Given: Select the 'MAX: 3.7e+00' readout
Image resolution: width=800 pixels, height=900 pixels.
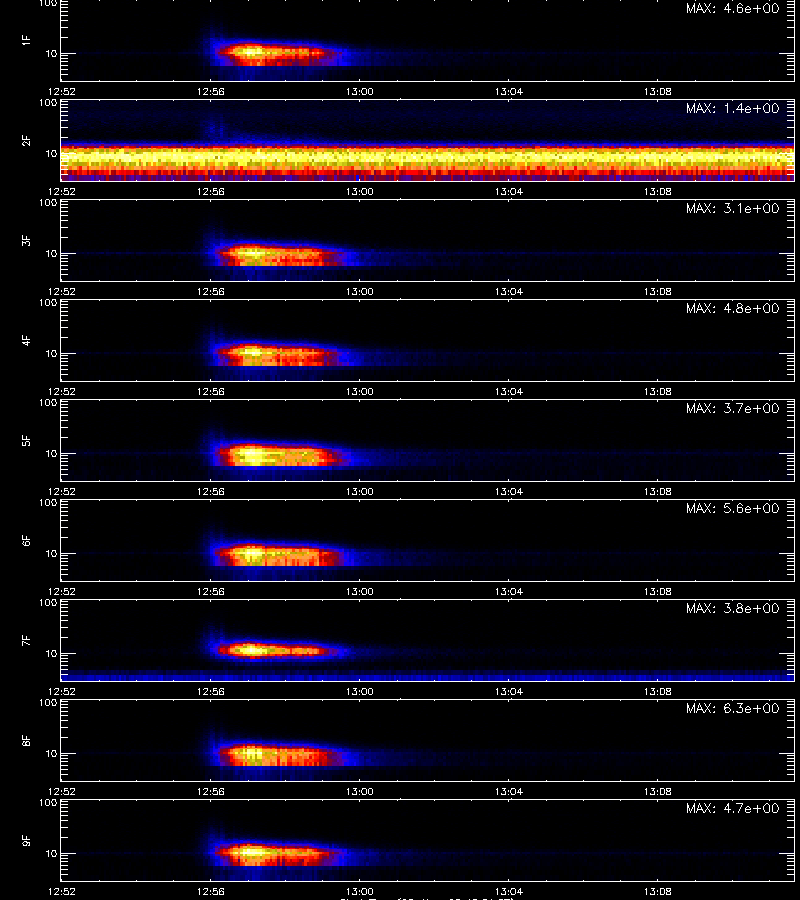Looking at the screenshot, I should coord(732,408).
